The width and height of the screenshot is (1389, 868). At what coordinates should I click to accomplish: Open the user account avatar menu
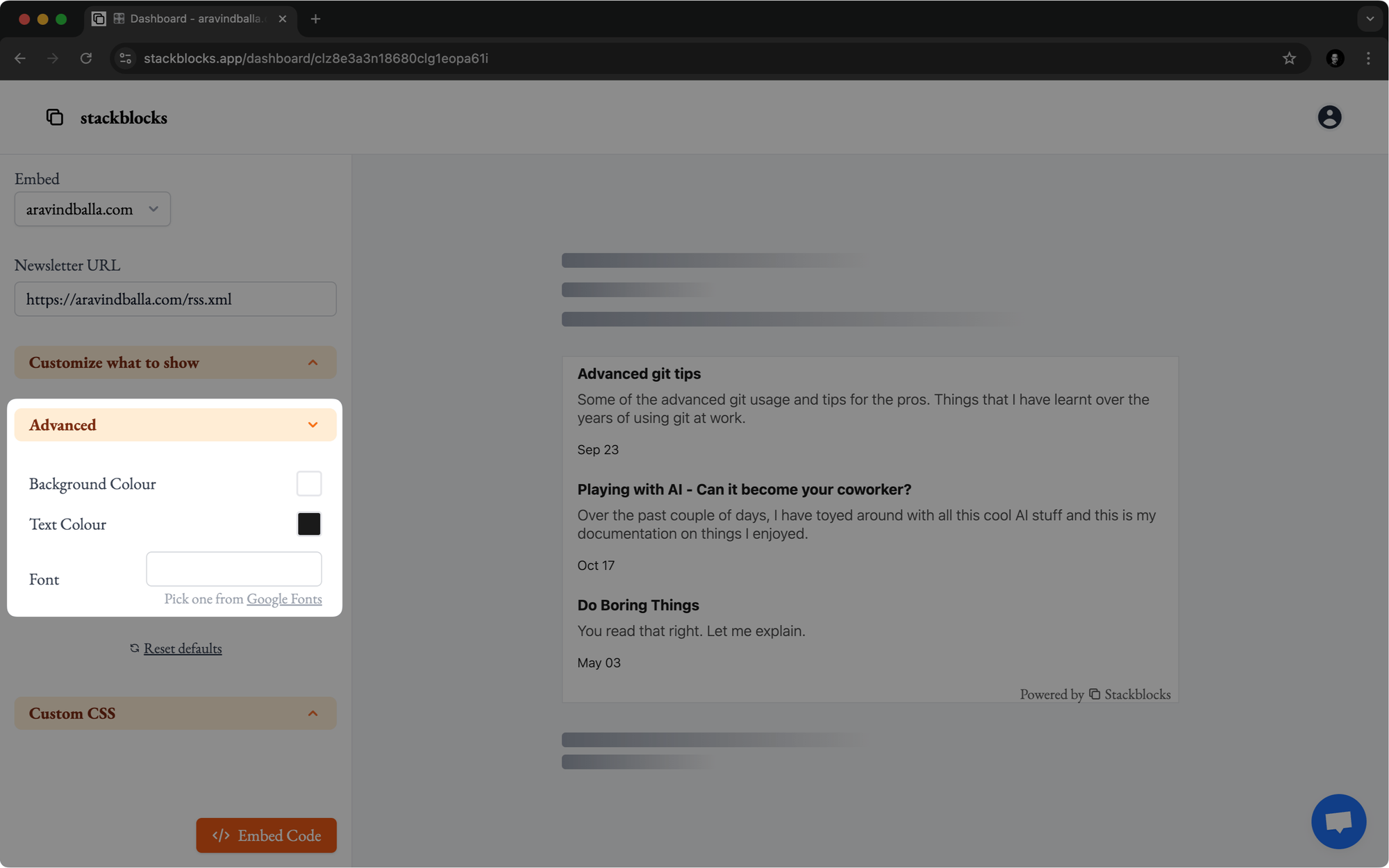click(x=1329, y=117)
